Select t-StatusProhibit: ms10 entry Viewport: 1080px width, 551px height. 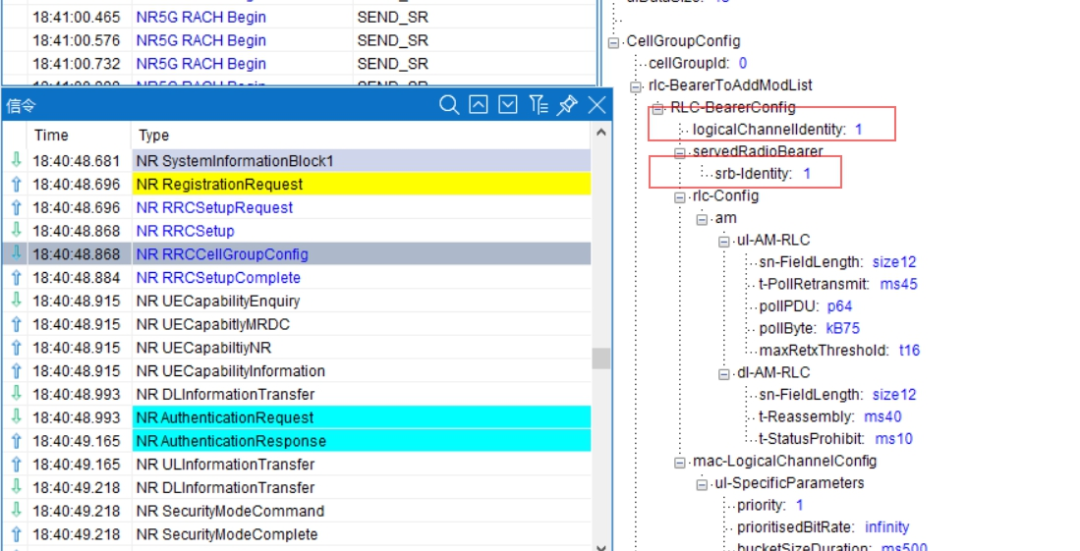pyautogui.click(x=835, y=439)
